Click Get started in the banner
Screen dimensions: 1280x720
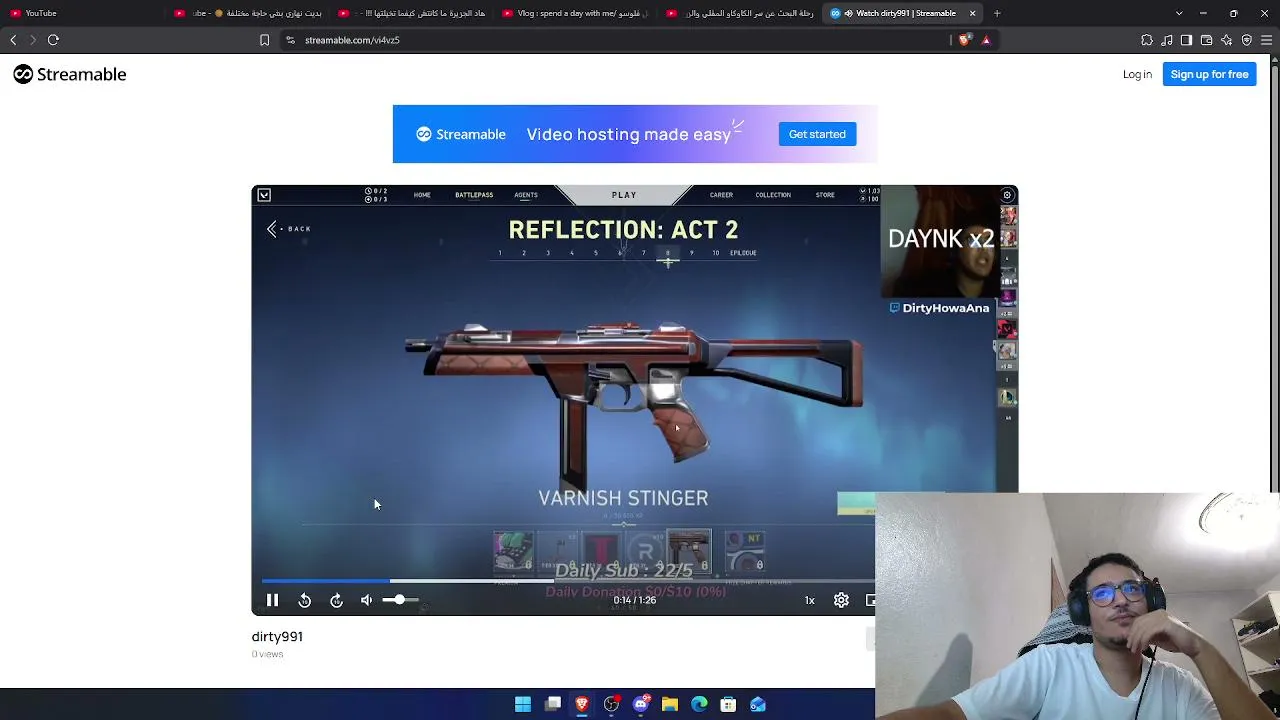pos(817,134)
